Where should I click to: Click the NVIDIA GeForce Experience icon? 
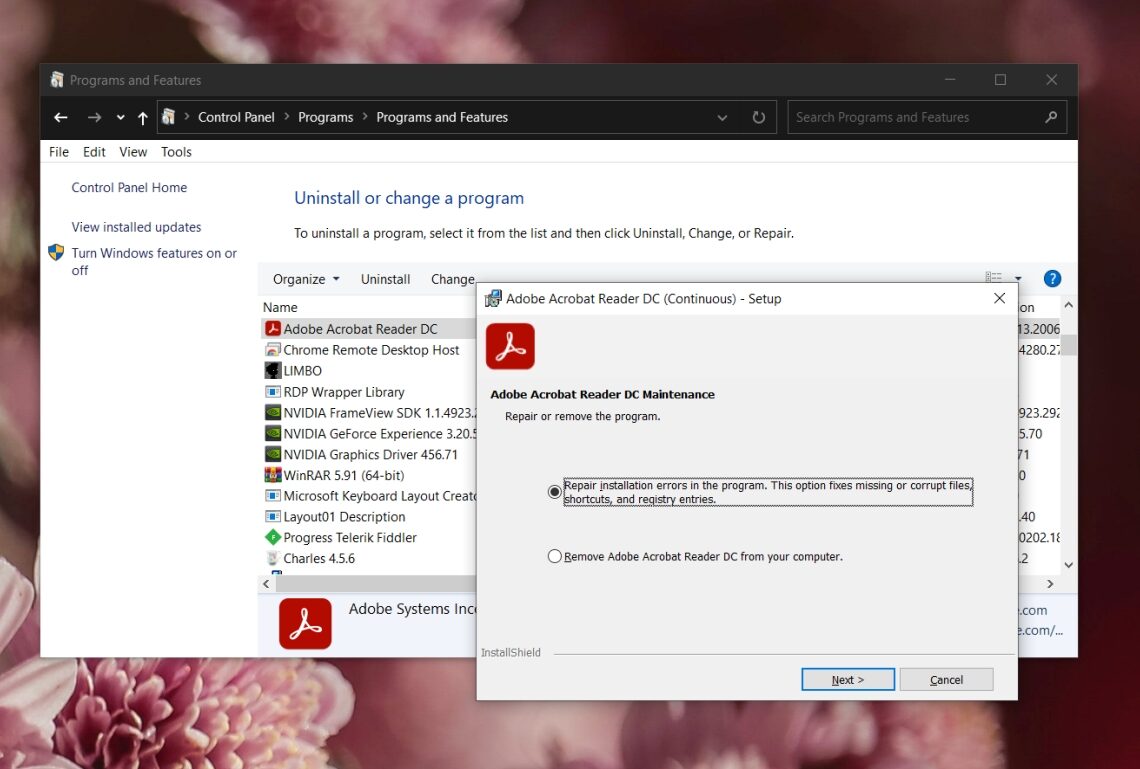(272, 434)
